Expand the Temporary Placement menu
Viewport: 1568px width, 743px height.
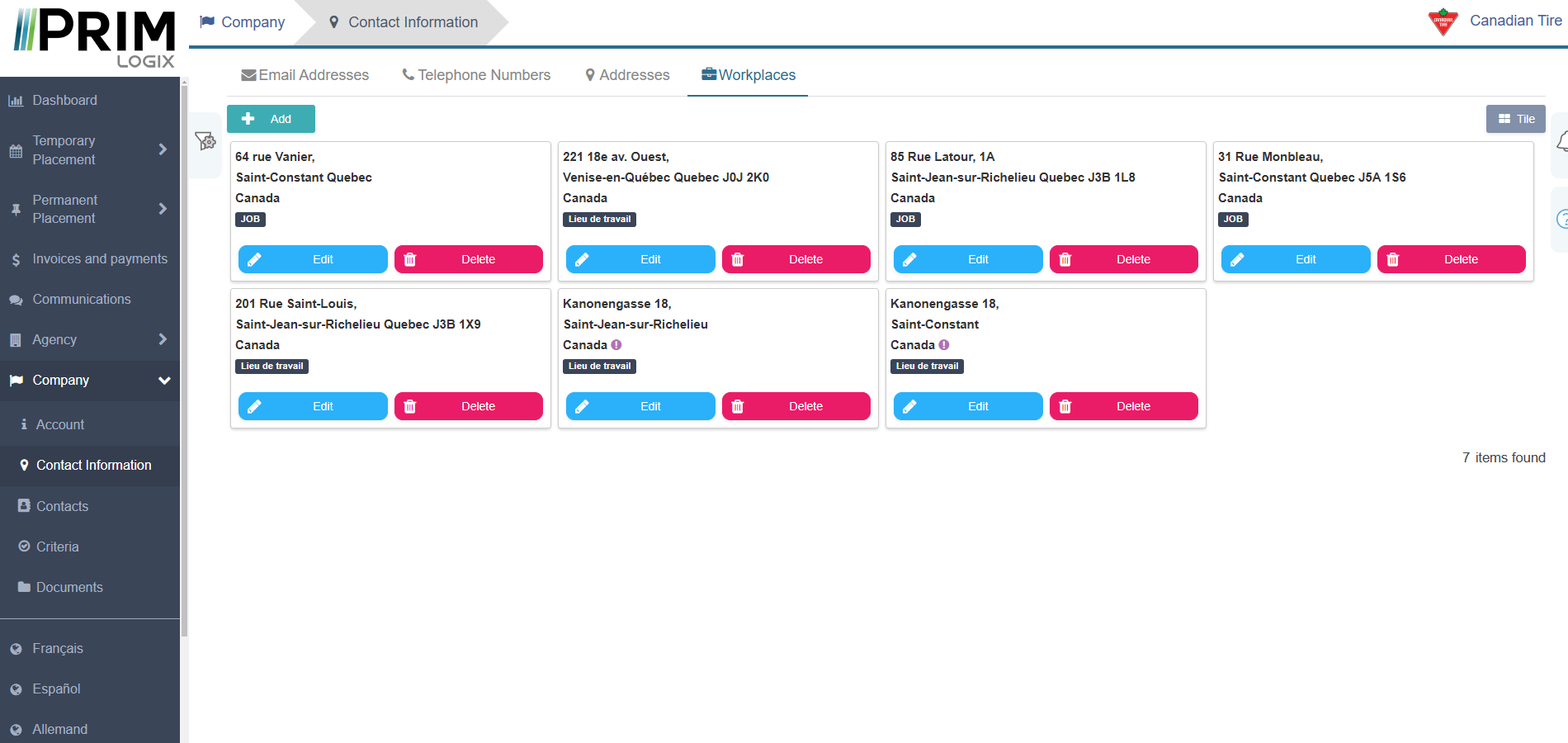(163, 149)
